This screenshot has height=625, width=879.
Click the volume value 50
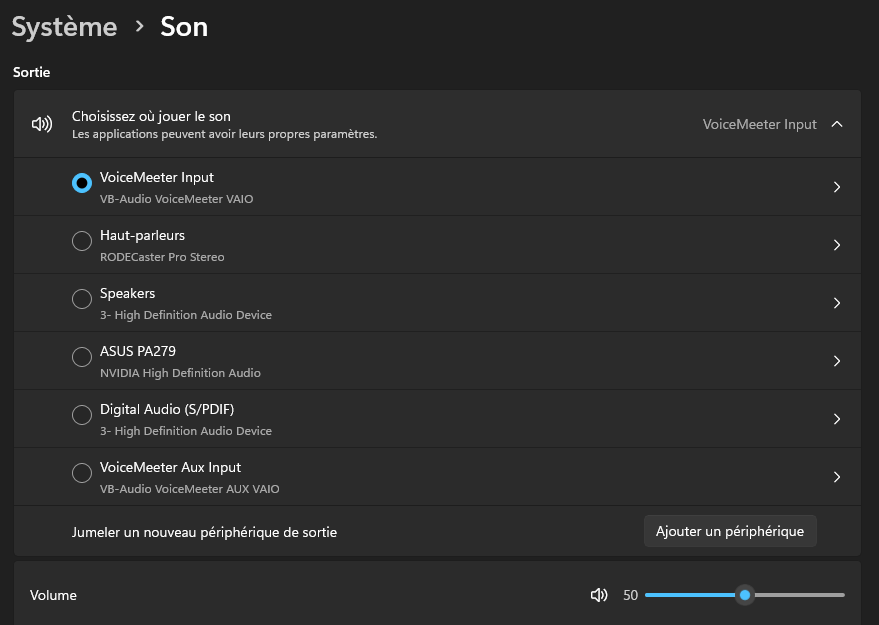tap(631, 595)
